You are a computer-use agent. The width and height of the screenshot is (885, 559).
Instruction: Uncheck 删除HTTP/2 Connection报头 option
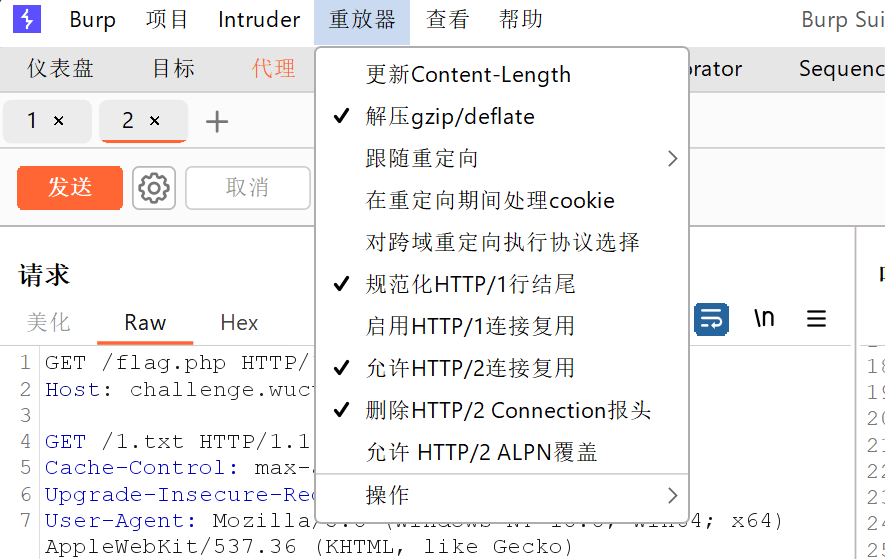(x=502, y=410)
